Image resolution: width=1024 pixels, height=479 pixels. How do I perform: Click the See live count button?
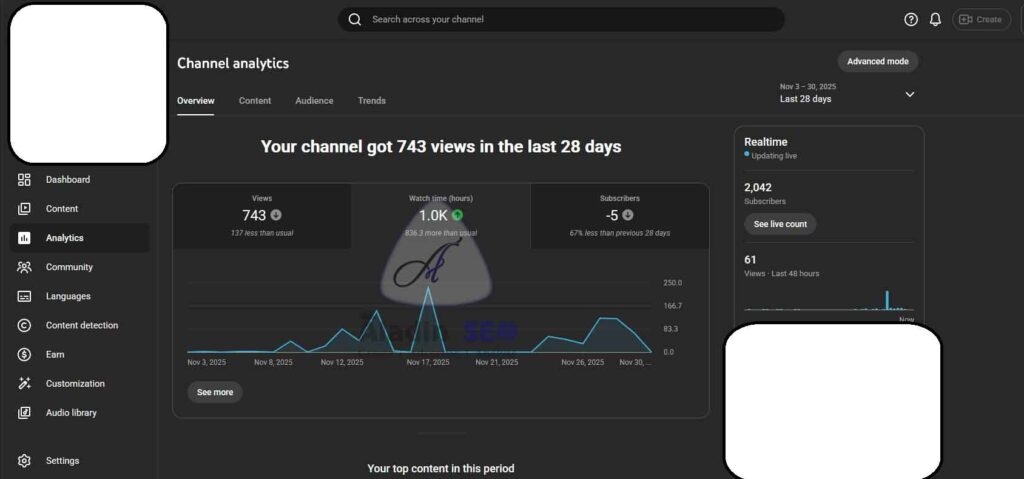pos(780,224)
